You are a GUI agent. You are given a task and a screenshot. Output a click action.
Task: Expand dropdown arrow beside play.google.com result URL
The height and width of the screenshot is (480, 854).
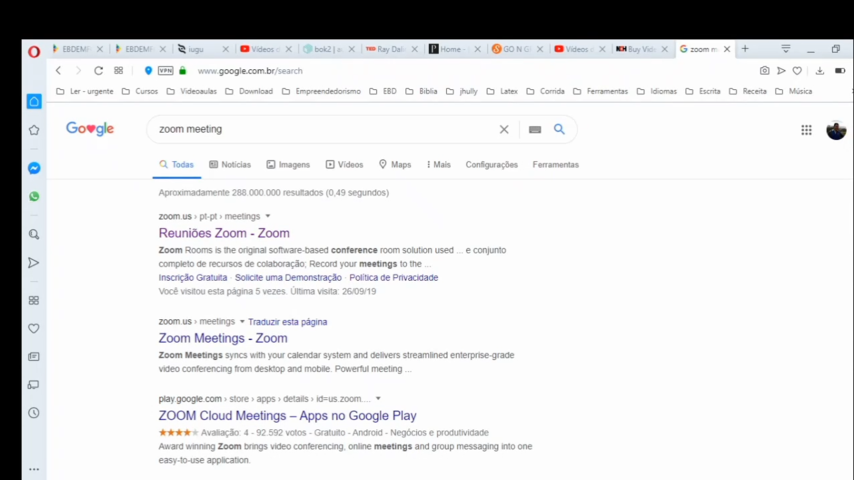click(378, 399)
